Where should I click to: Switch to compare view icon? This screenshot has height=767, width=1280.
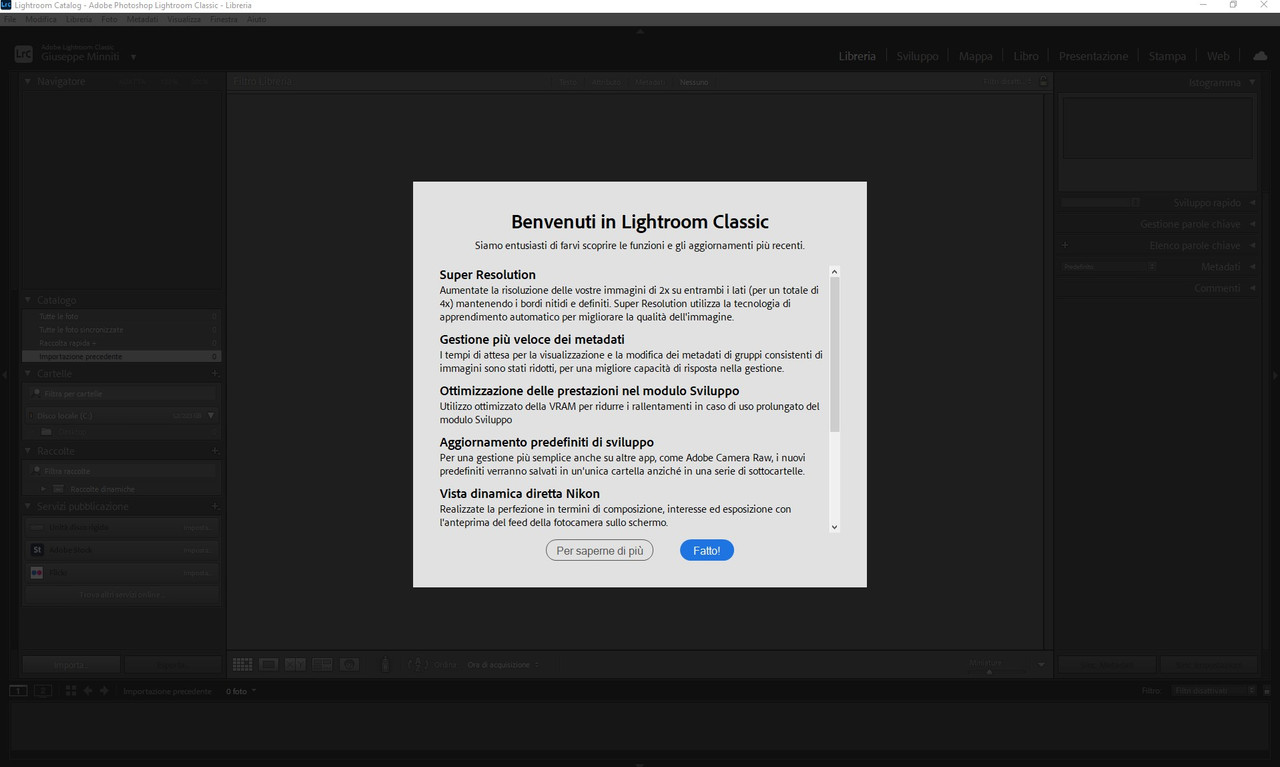[296, 664]
